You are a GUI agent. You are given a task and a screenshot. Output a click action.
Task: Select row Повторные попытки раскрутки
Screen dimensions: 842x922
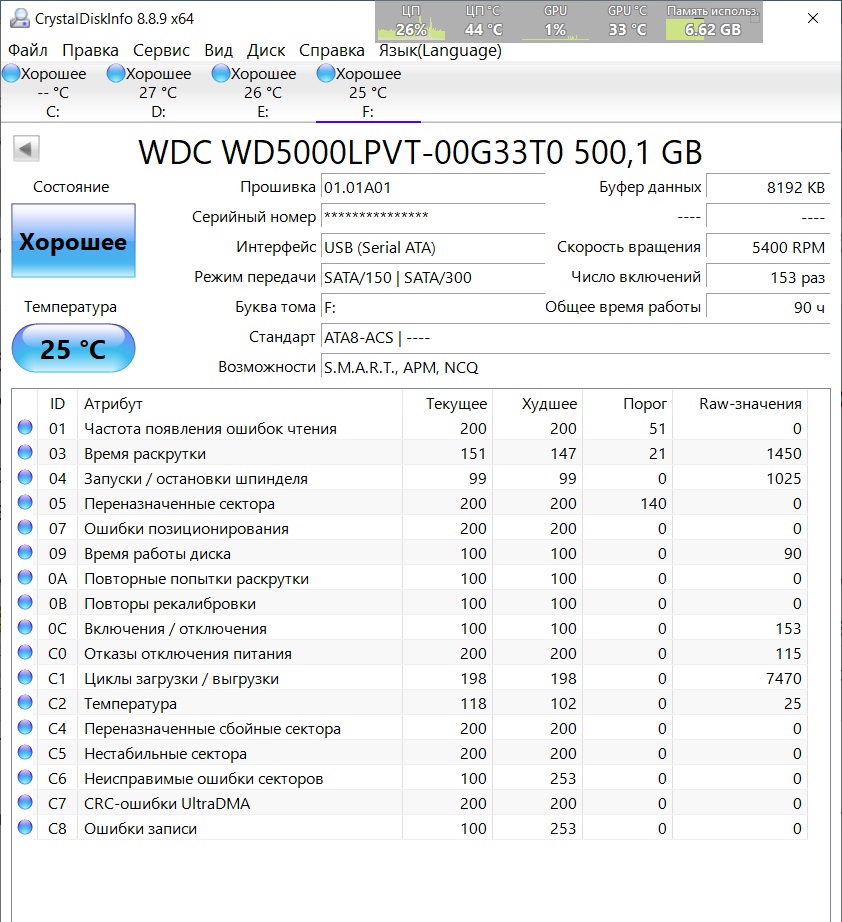410,579
